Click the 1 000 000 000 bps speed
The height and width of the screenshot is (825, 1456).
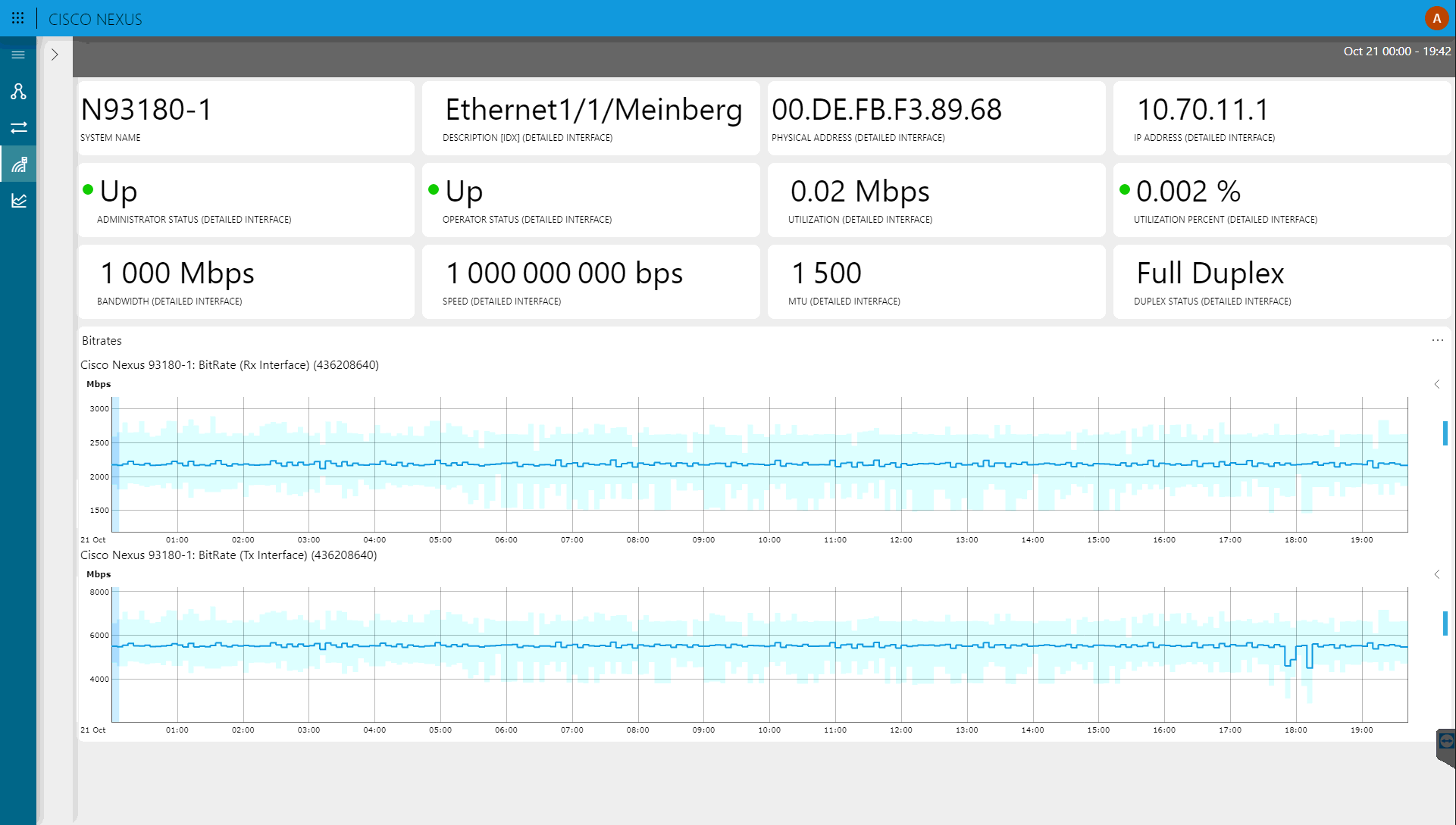coord(564,273)
